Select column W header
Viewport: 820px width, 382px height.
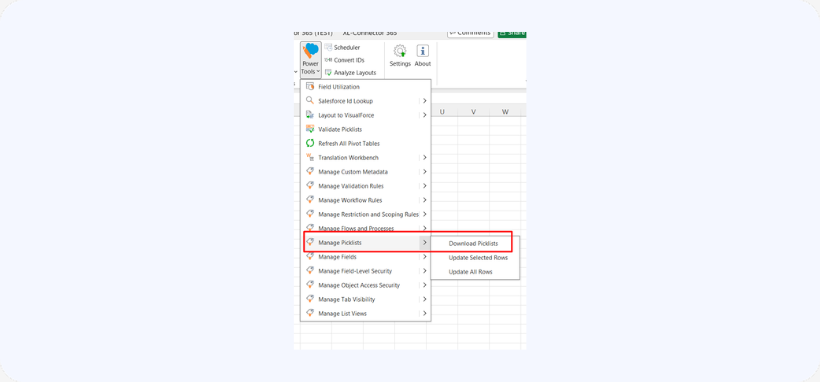[x=505, y=111]
